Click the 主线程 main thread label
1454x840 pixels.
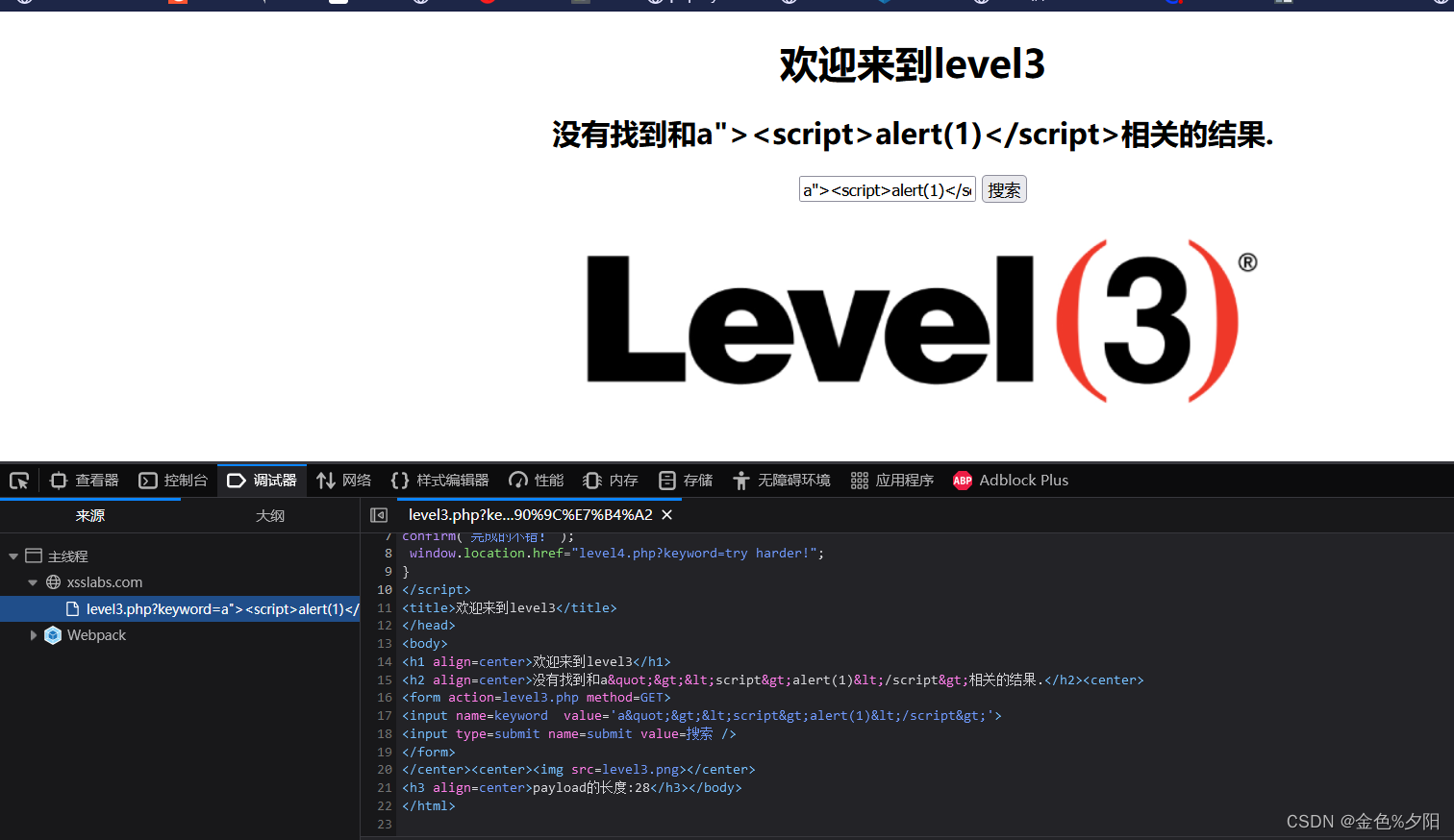(x=67, y=556)
